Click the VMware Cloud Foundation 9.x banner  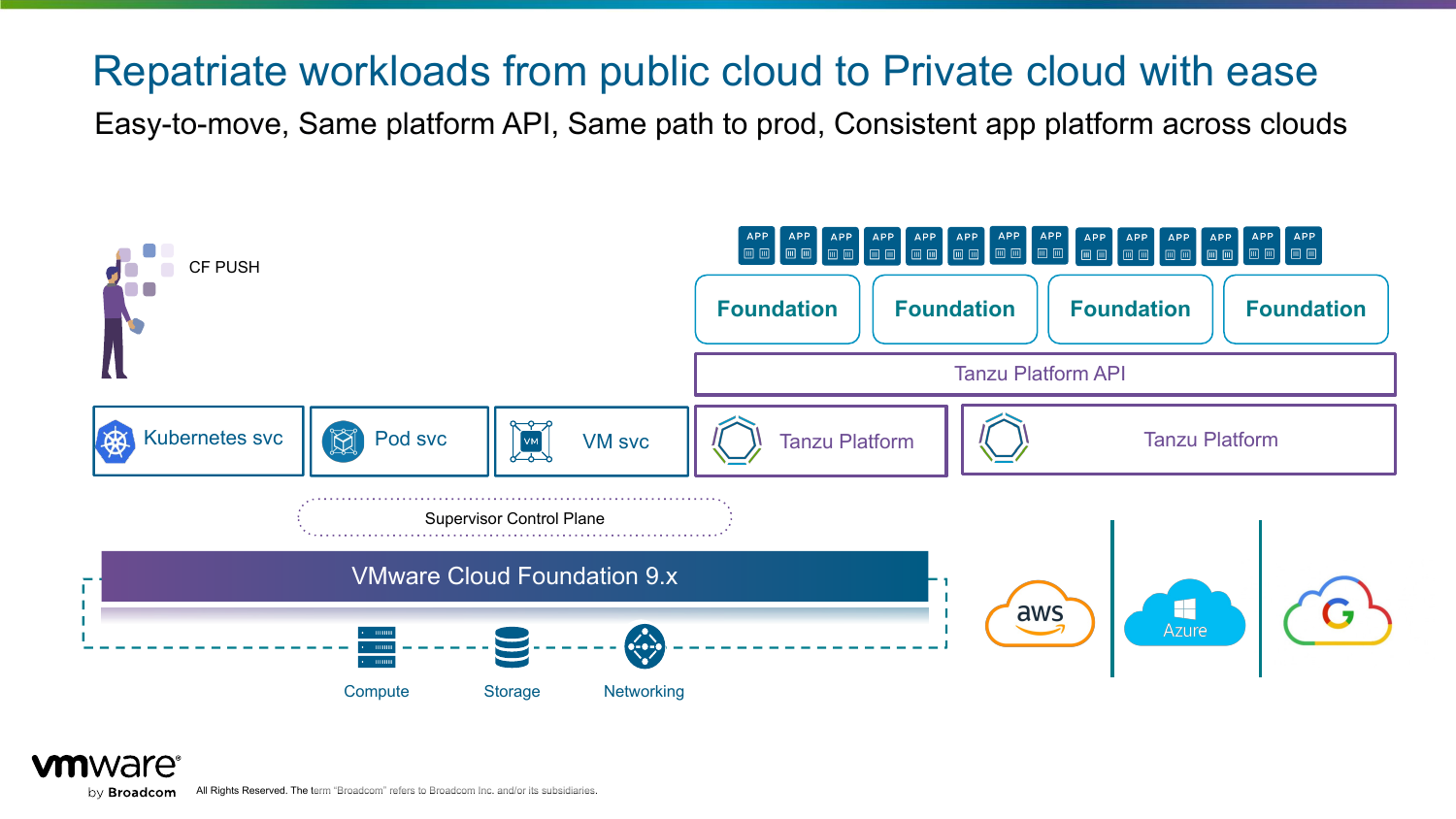pyautogui.click(x=514, y=576)
